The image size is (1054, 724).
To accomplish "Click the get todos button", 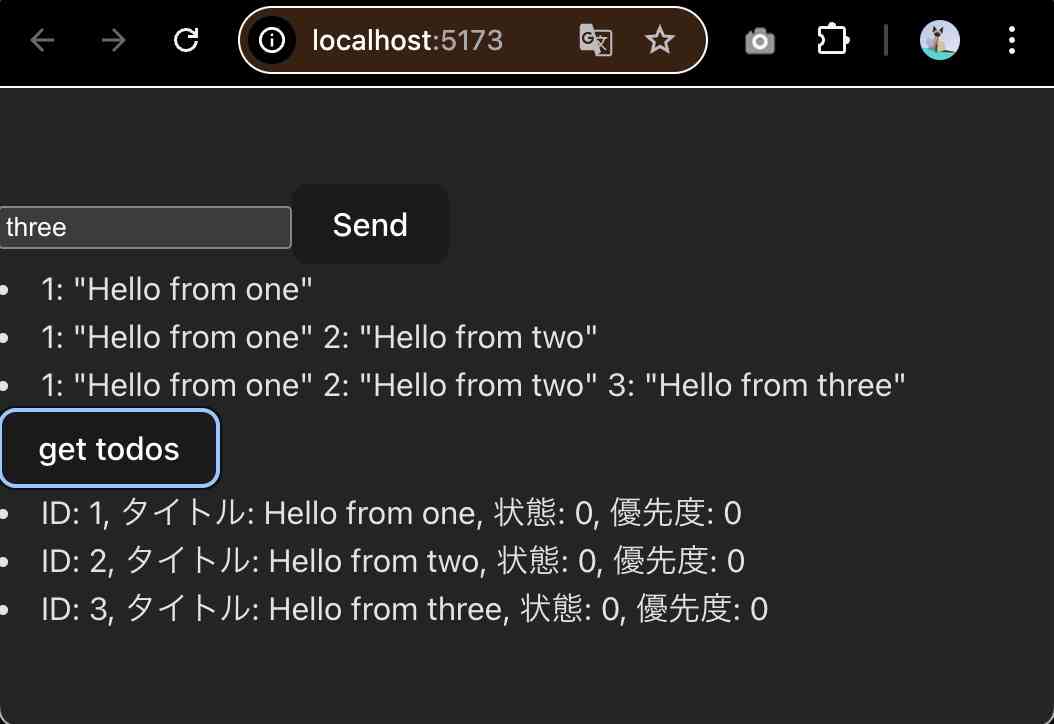I will click(x=109, y=449).
